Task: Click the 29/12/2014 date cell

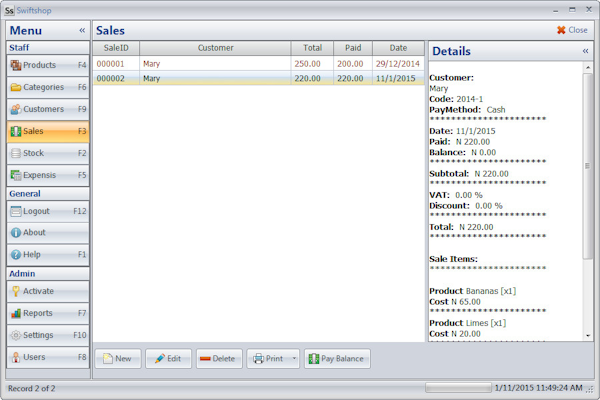Action: pos(398,64)
